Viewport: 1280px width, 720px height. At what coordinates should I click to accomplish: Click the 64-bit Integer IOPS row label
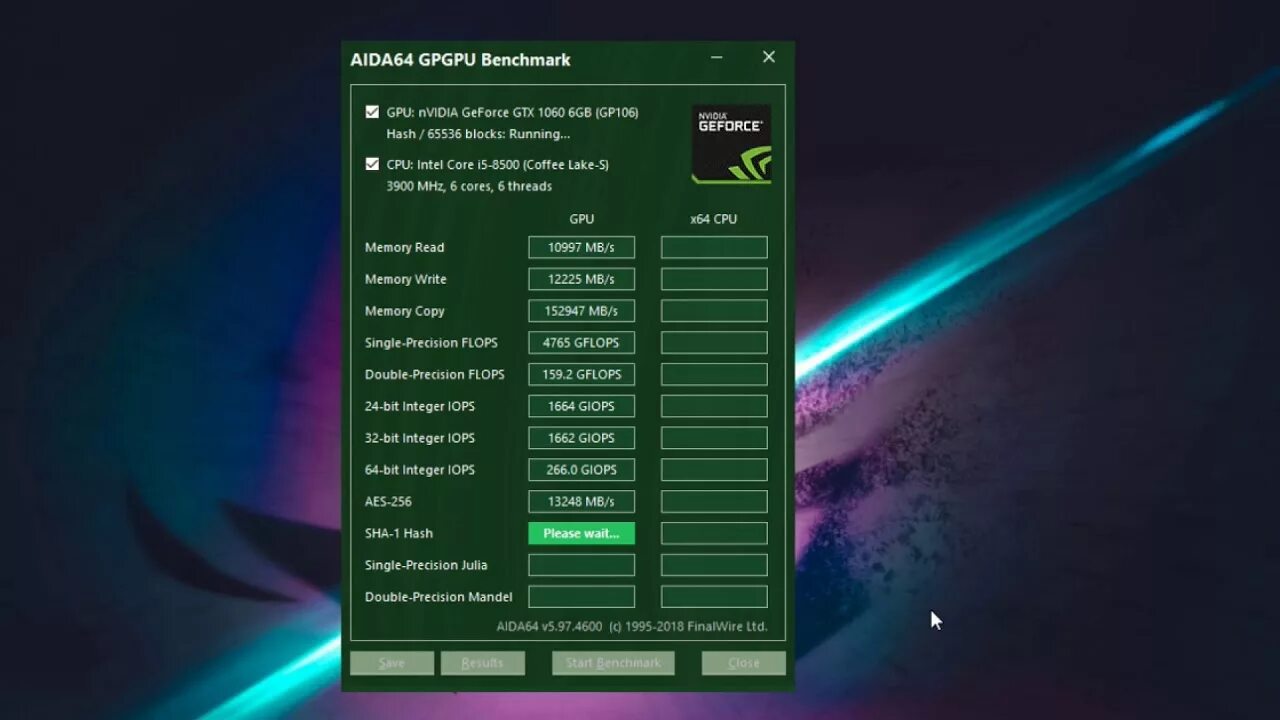point(419,470)
